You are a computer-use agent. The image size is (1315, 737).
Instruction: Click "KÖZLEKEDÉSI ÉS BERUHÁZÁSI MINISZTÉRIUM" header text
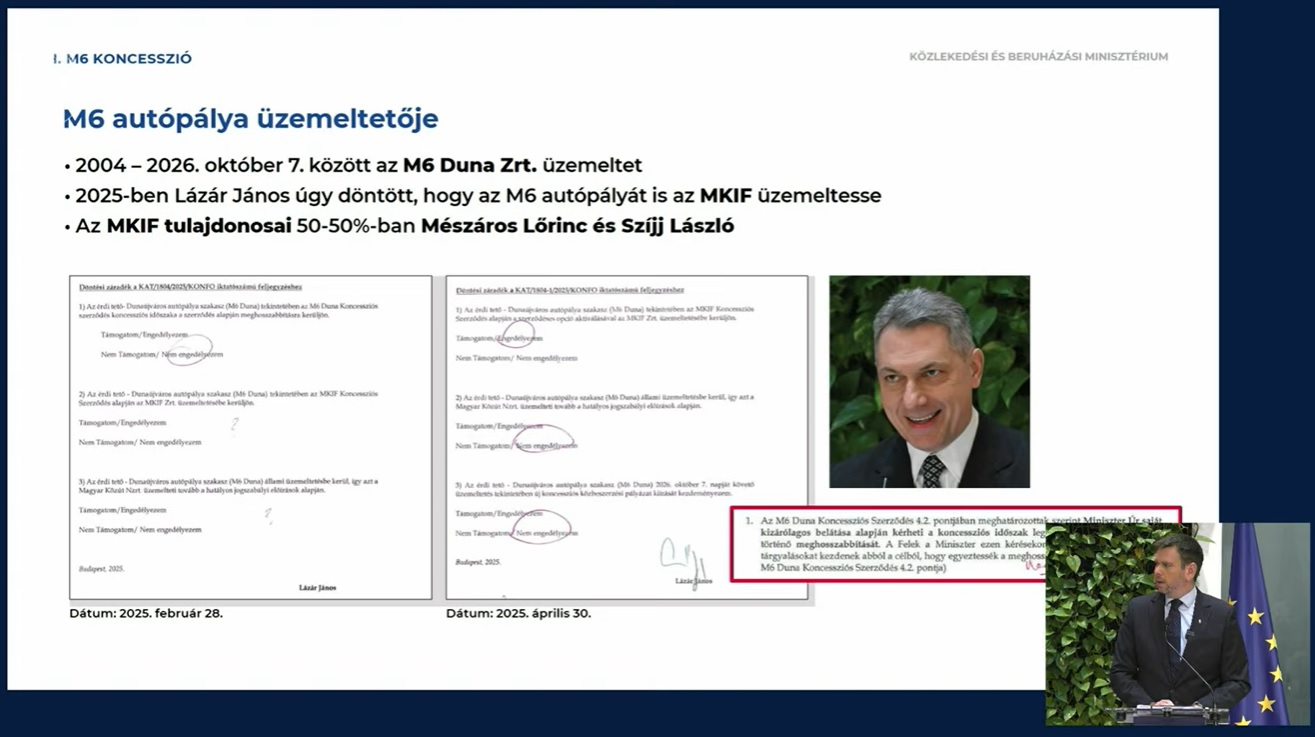pyautogui.click(x=1038, y=57)
